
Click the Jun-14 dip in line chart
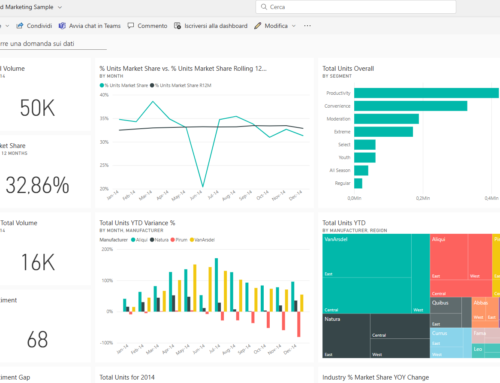203,186
